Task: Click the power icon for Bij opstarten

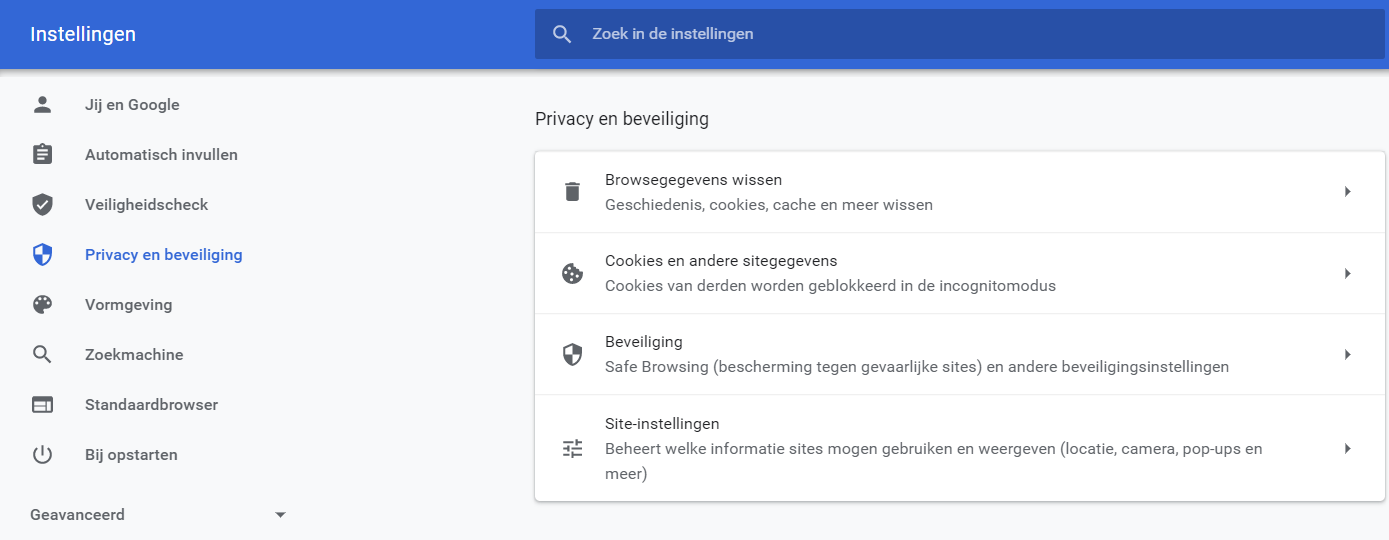Action: tap(42, 455)
